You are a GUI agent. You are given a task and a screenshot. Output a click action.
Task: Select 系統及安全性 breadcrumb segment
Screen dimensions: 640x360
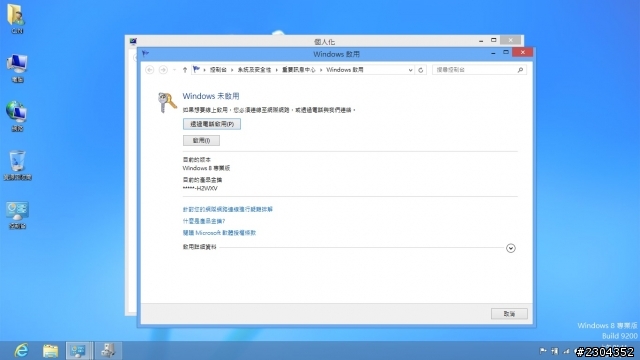[x=254, y=70]
